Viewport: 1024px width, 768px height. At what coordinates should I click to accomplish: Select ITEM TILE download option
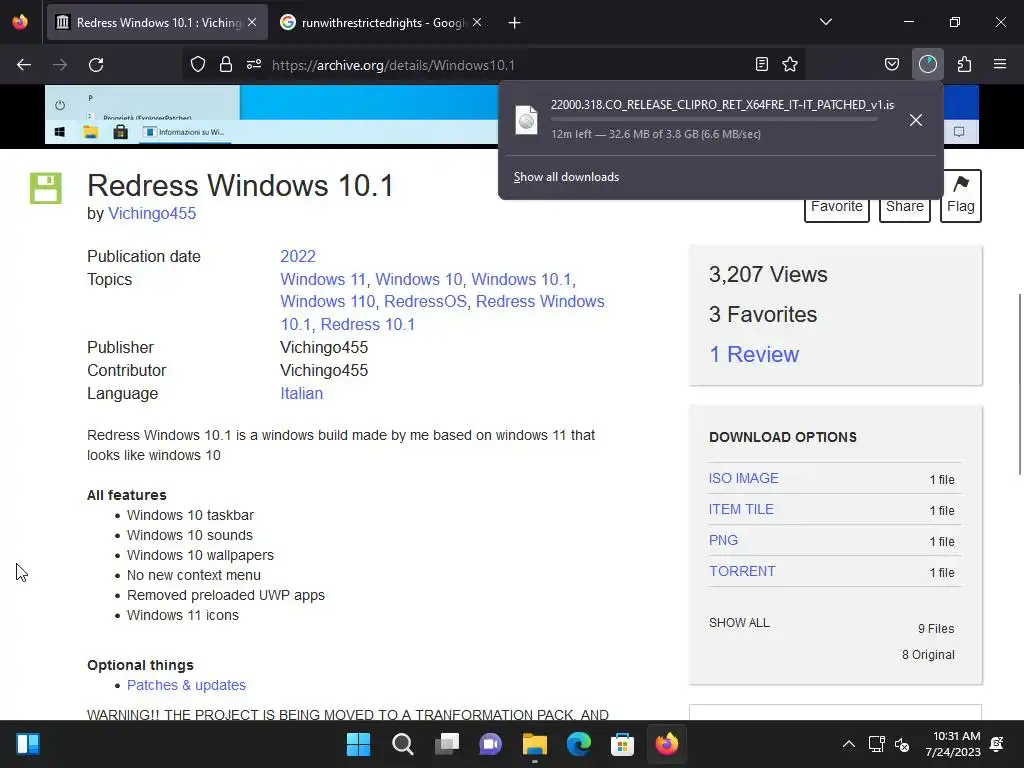[x=741, y=509]
